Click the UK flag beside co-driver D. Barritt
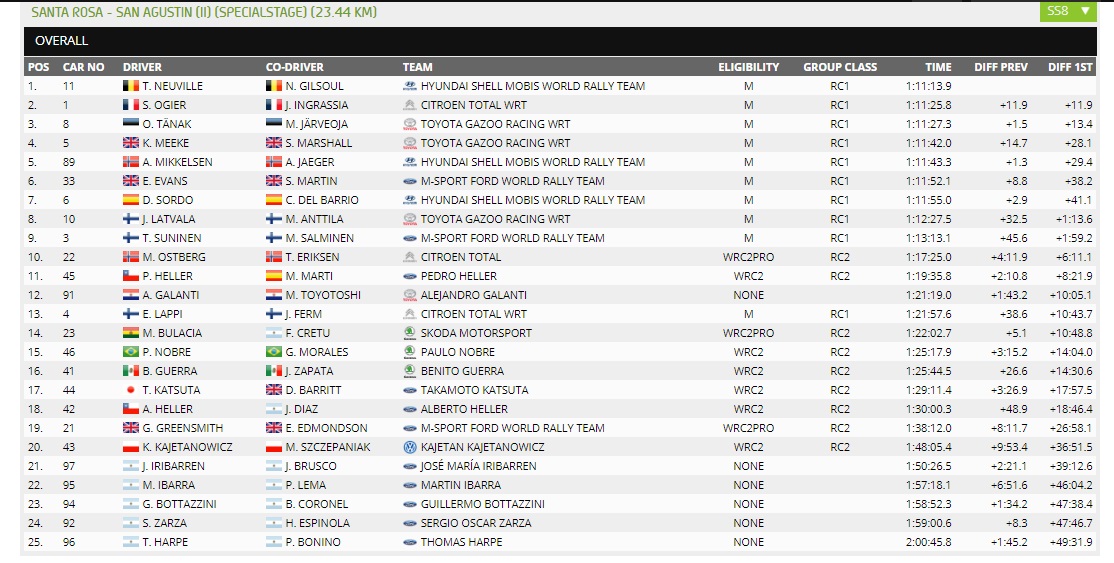 pos(274,390)
